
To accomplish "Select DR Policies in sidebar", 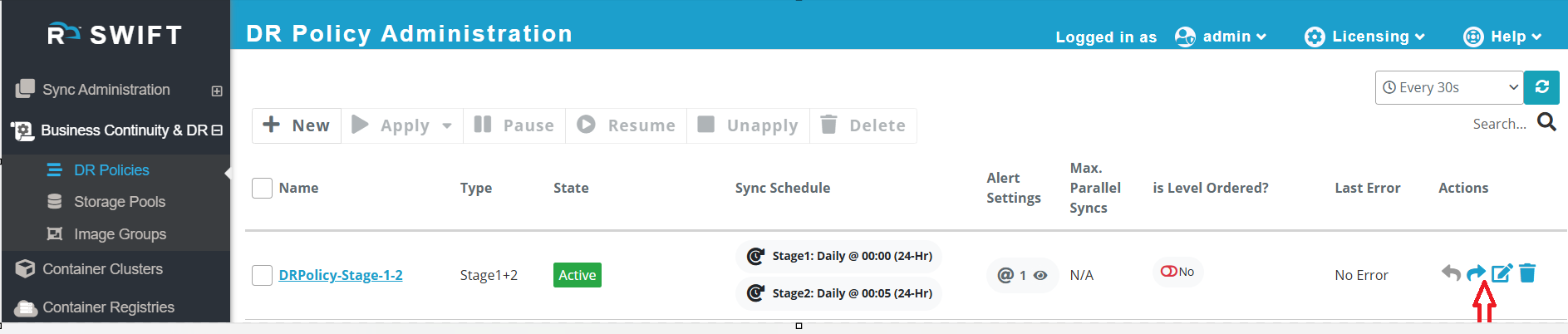I will click(111, 170).
